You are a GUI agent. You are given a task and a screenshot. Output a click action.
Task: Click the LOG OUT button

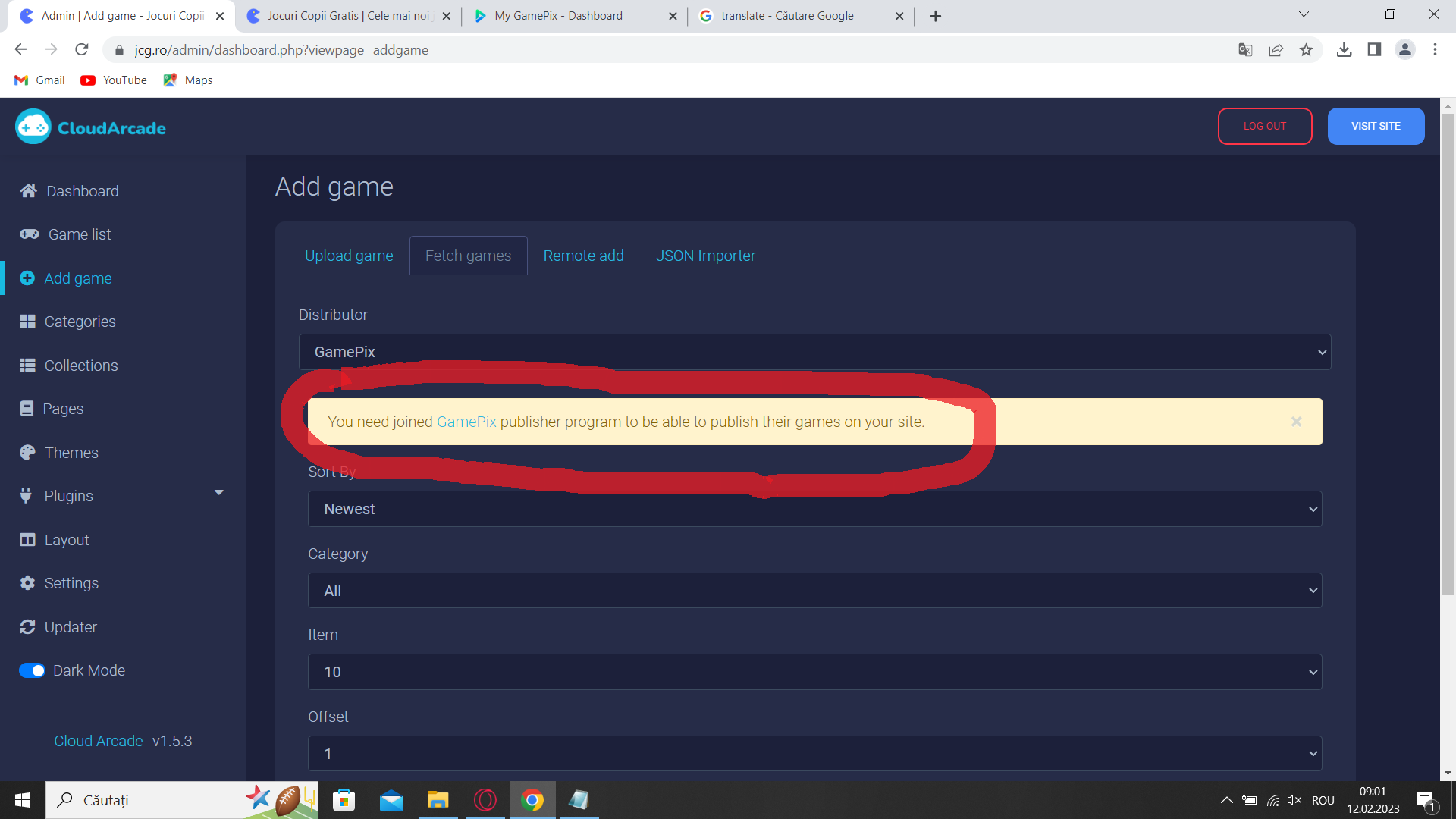(1264, 126)
